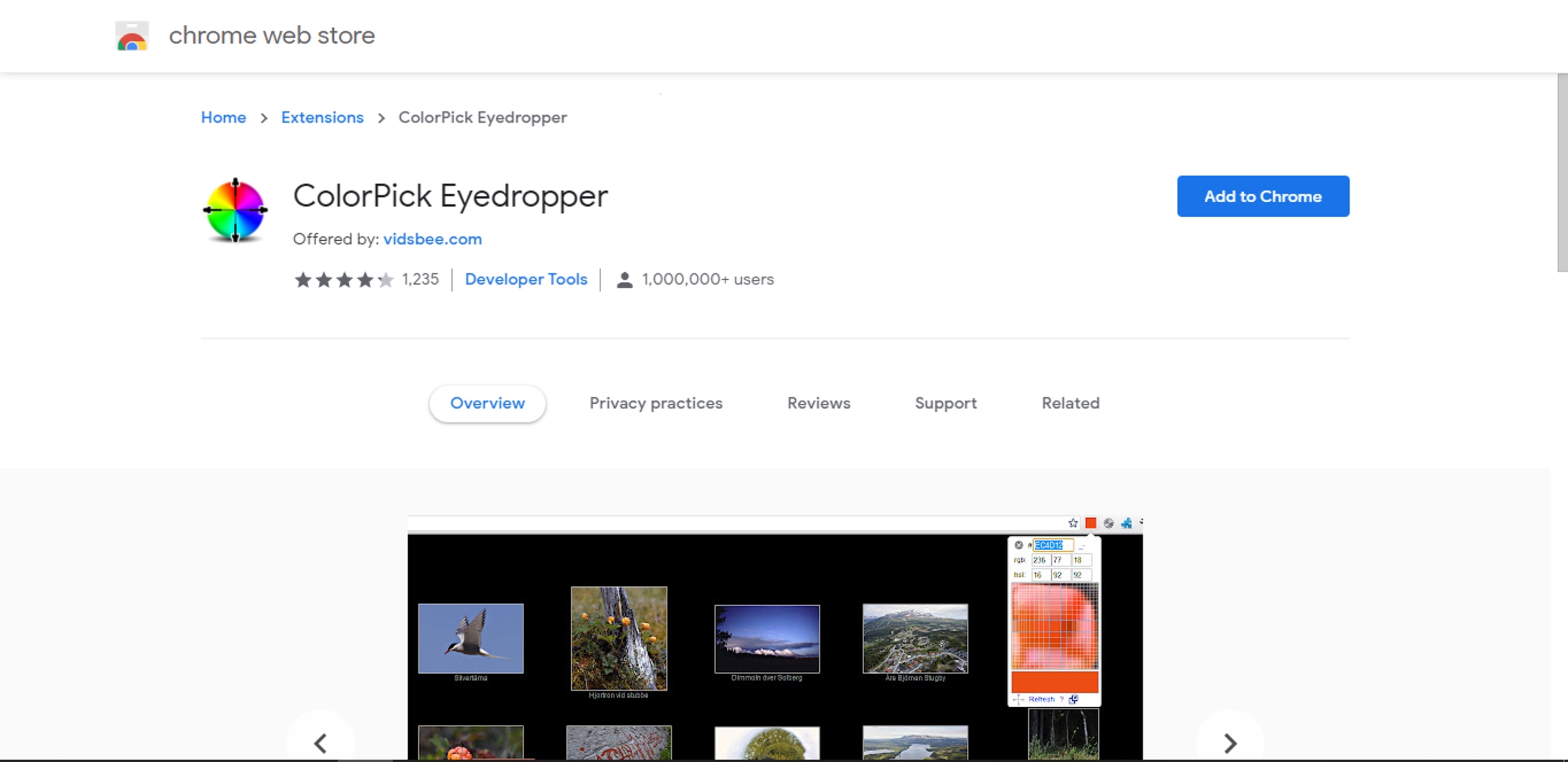Show the previous screenshot with the left arrow
The width and height of the screenshot is (1568, 762).
[321, 742]
